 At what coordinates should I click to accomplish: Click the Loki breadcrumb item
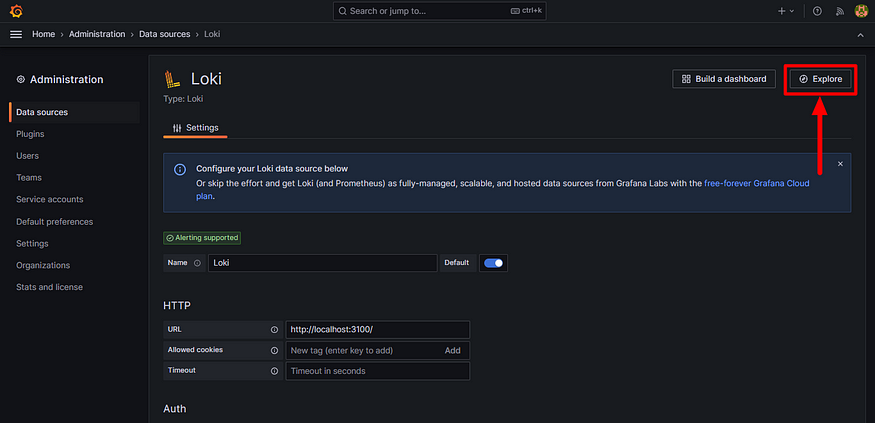click(x=213, y=34)
